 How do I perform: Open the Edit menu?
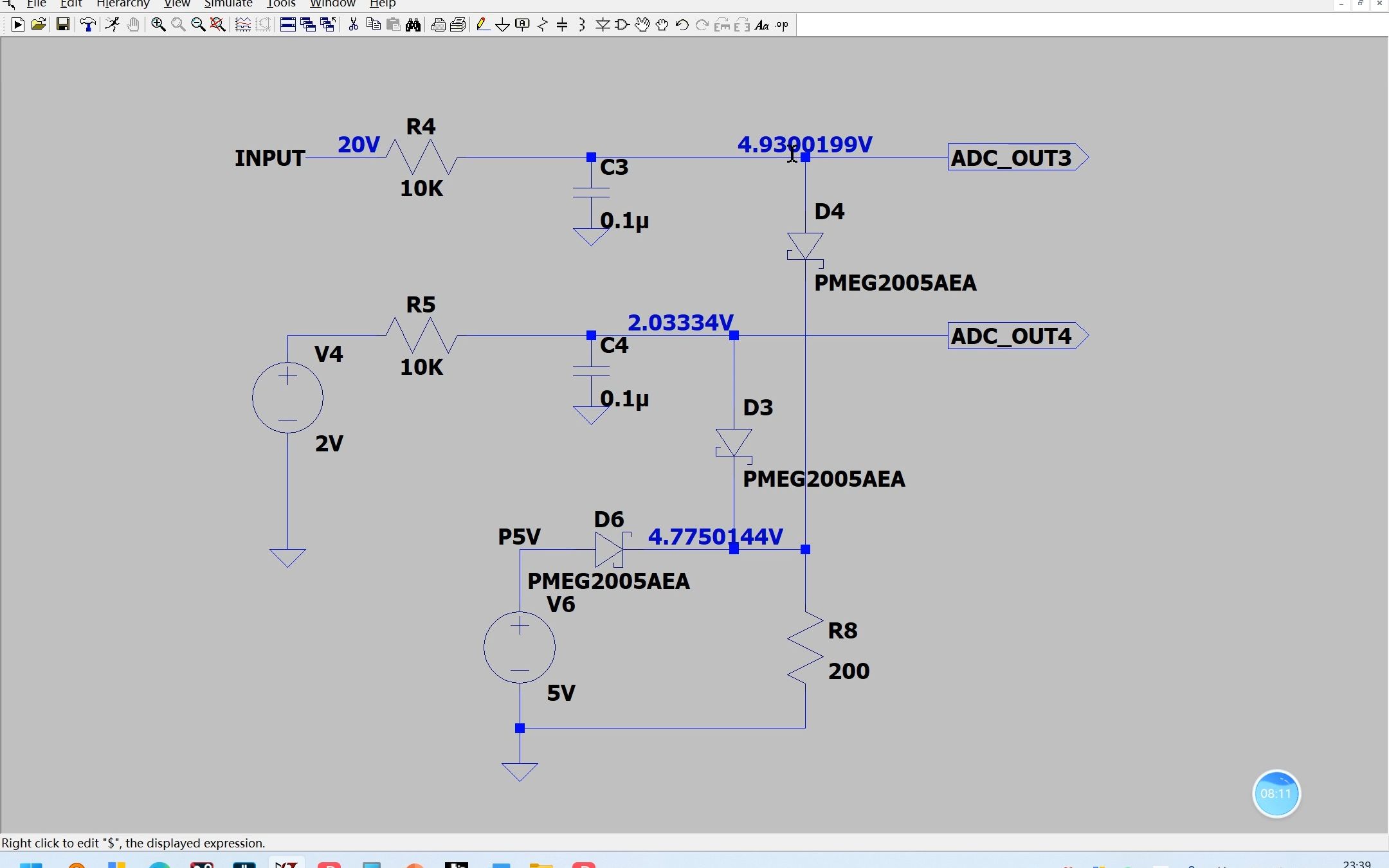point(71,4)
